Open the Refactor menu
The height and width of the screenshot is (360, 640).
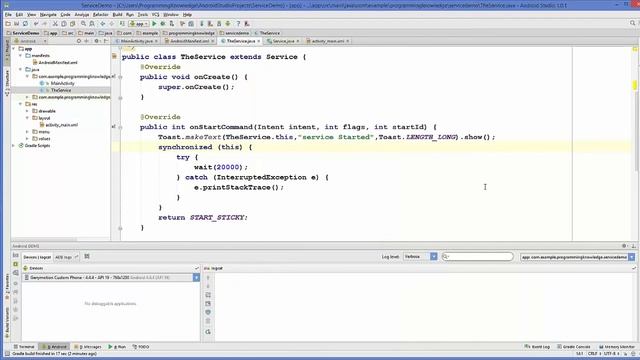(100, 15)
